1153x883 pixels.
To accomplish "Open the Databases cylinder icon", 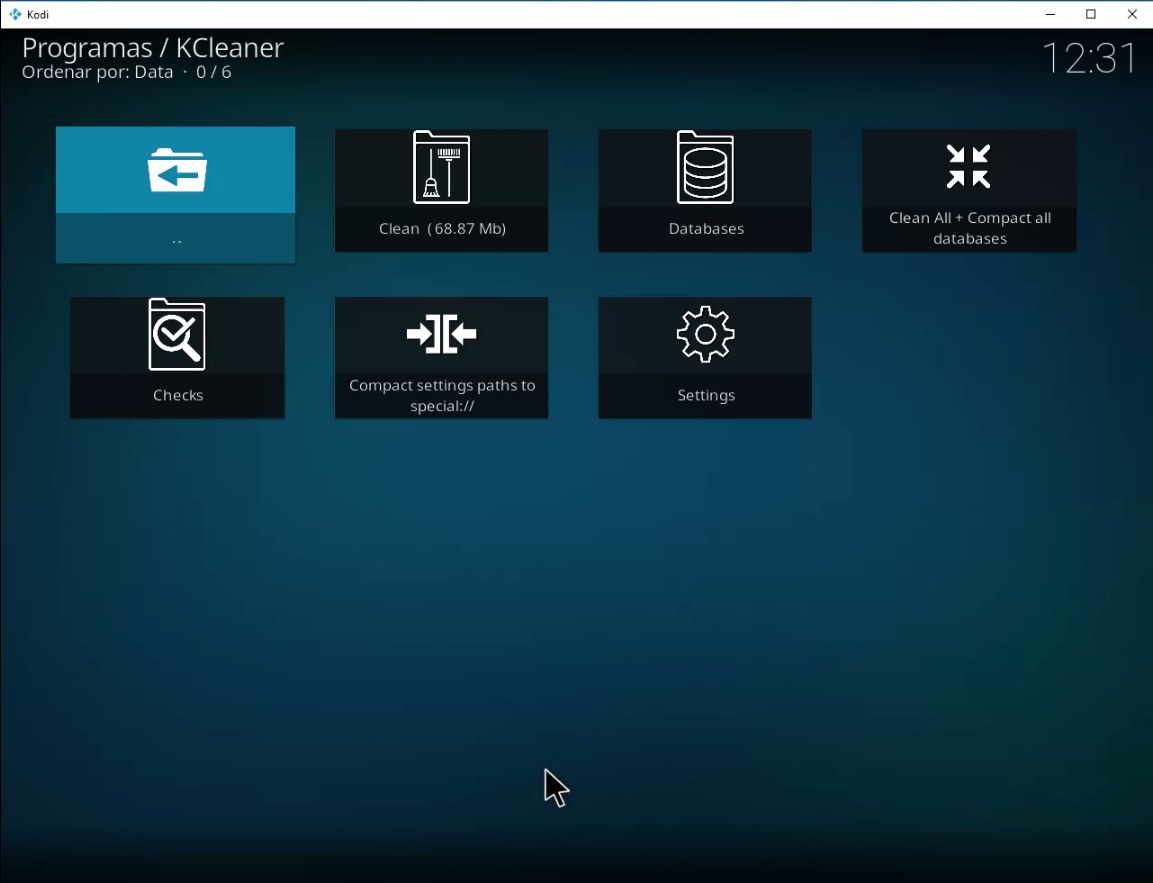I will click(705, 168).
